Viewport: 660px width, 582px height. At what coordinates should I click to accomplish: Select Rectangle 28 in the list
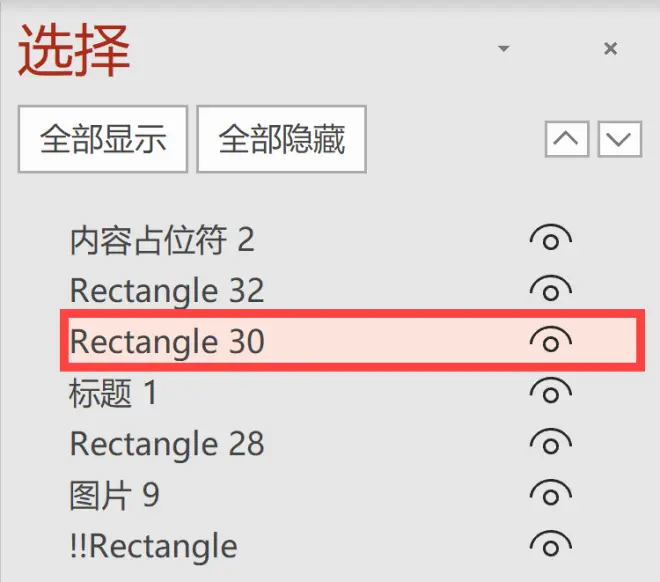pyautogui.click(x=167, y=444)
